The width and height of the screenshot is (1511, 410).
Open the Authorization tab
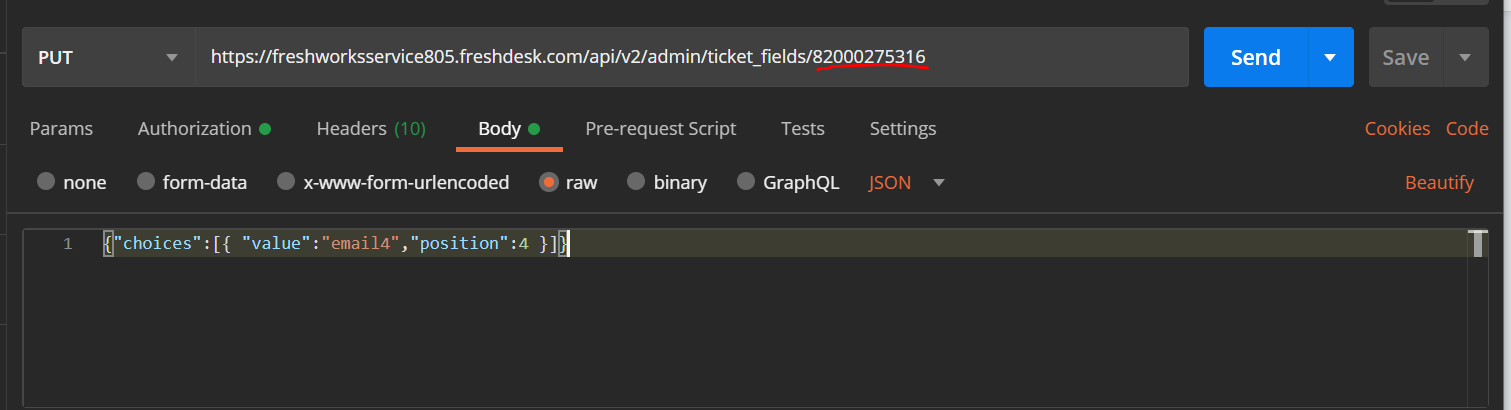[204, 128]
